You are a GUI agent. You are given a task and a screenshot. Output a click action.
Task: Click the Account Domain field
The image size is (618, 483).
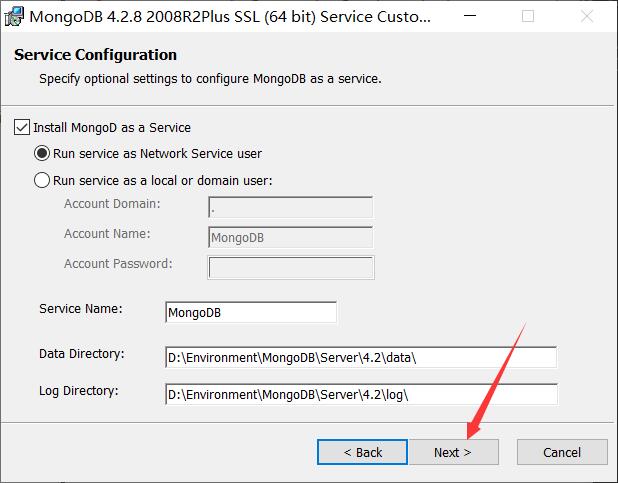tap(290, 207)
